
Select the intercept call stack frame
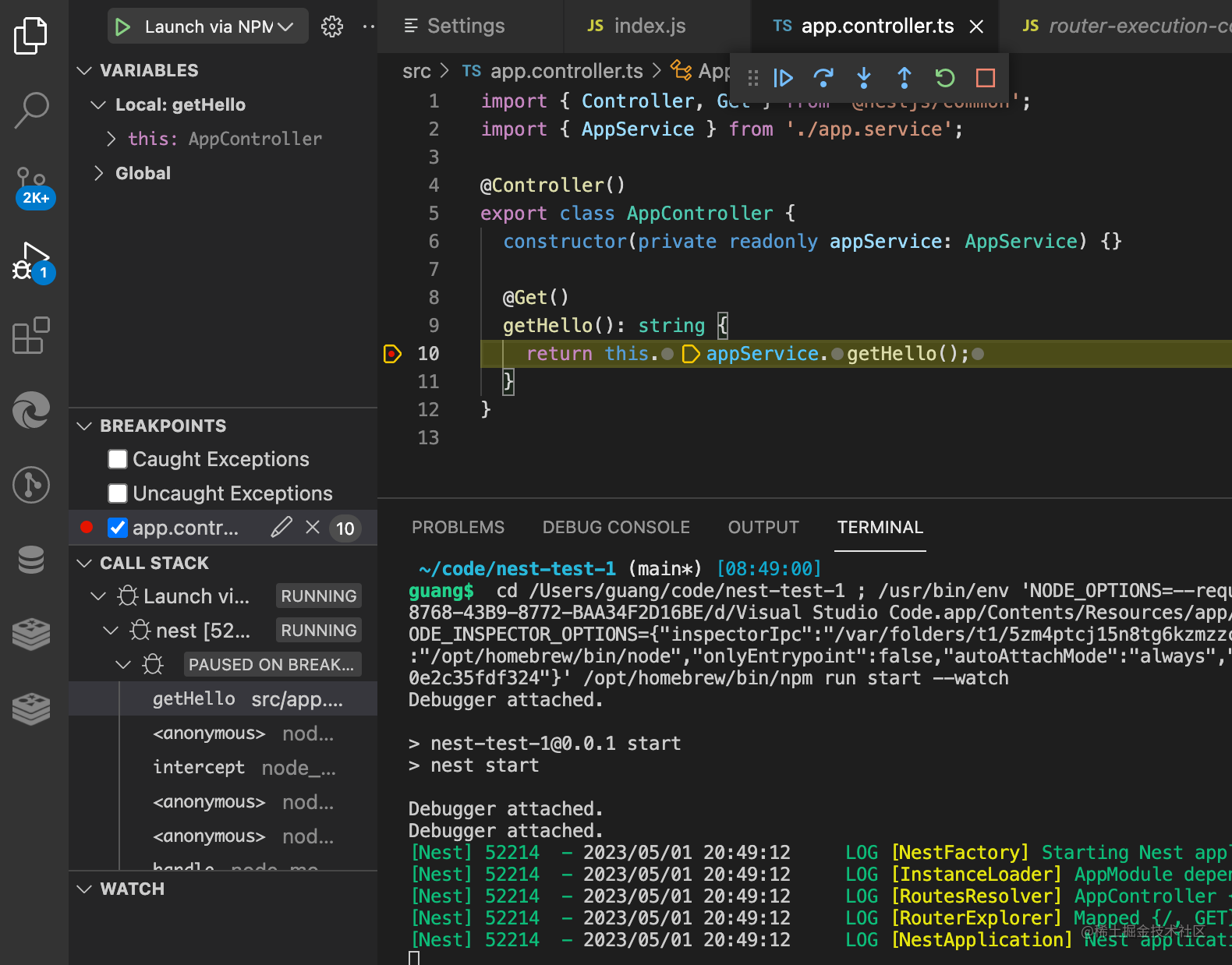[x=199, y=768]
